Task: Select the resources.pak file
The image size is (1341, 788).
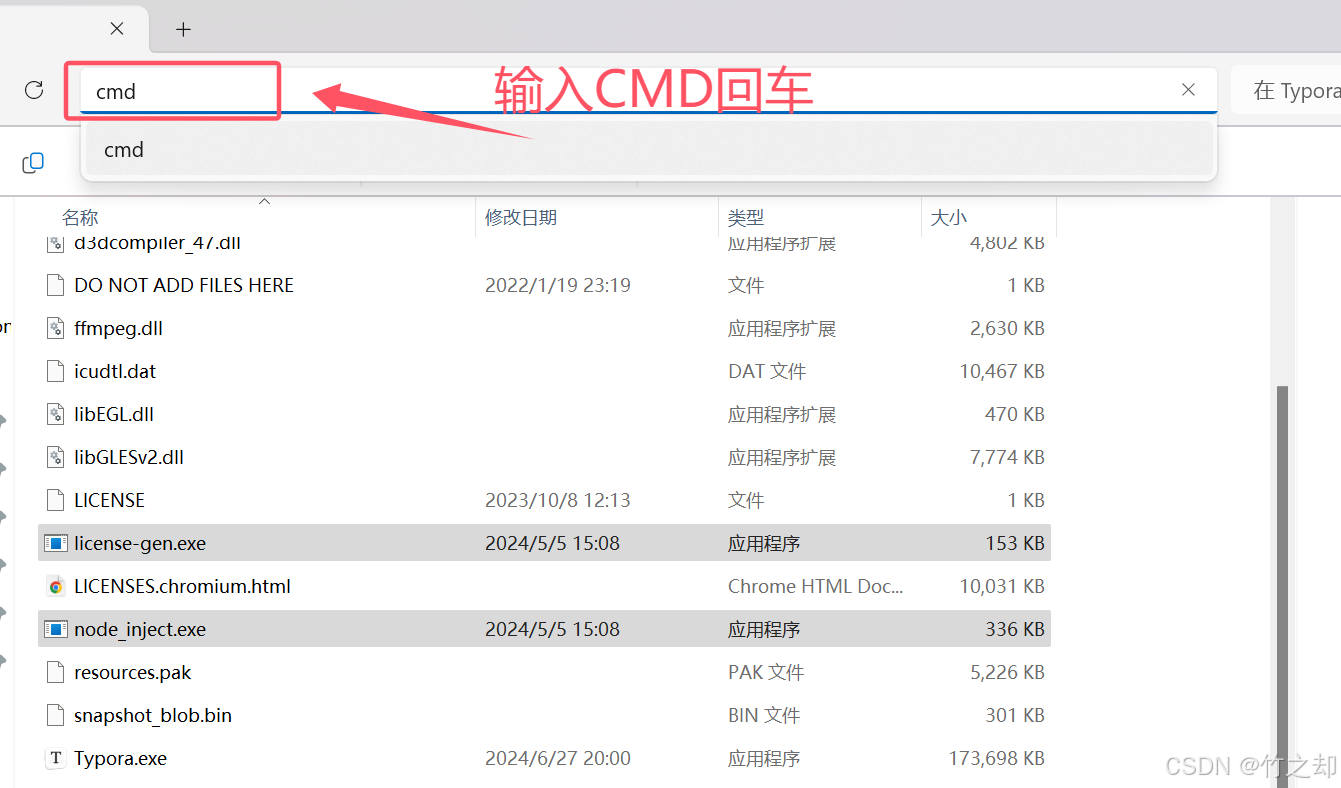Action: [544, 672]
